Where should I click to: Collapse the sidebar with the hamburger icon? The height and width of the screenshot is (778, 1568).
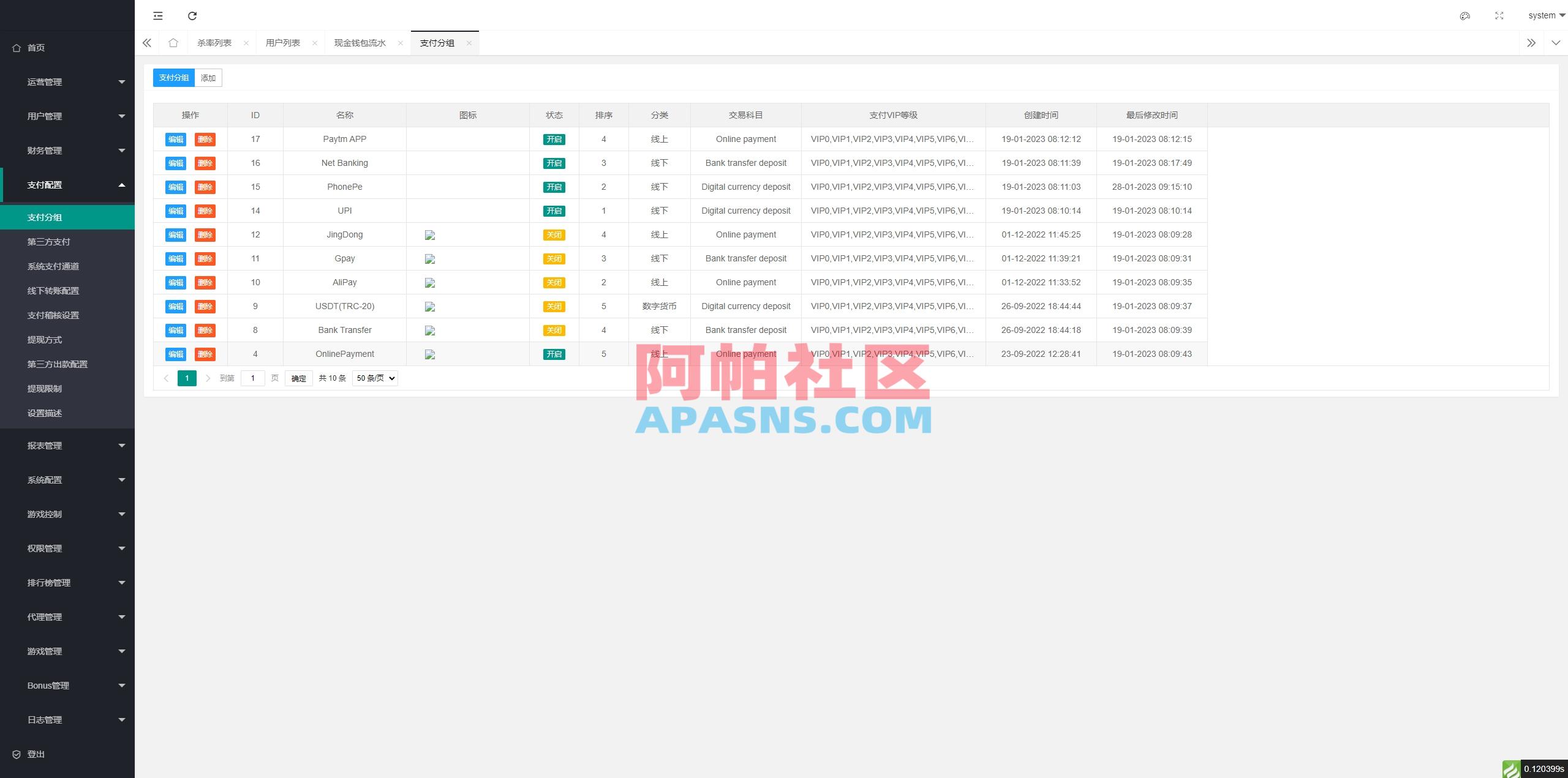click(x=158, y=16)
